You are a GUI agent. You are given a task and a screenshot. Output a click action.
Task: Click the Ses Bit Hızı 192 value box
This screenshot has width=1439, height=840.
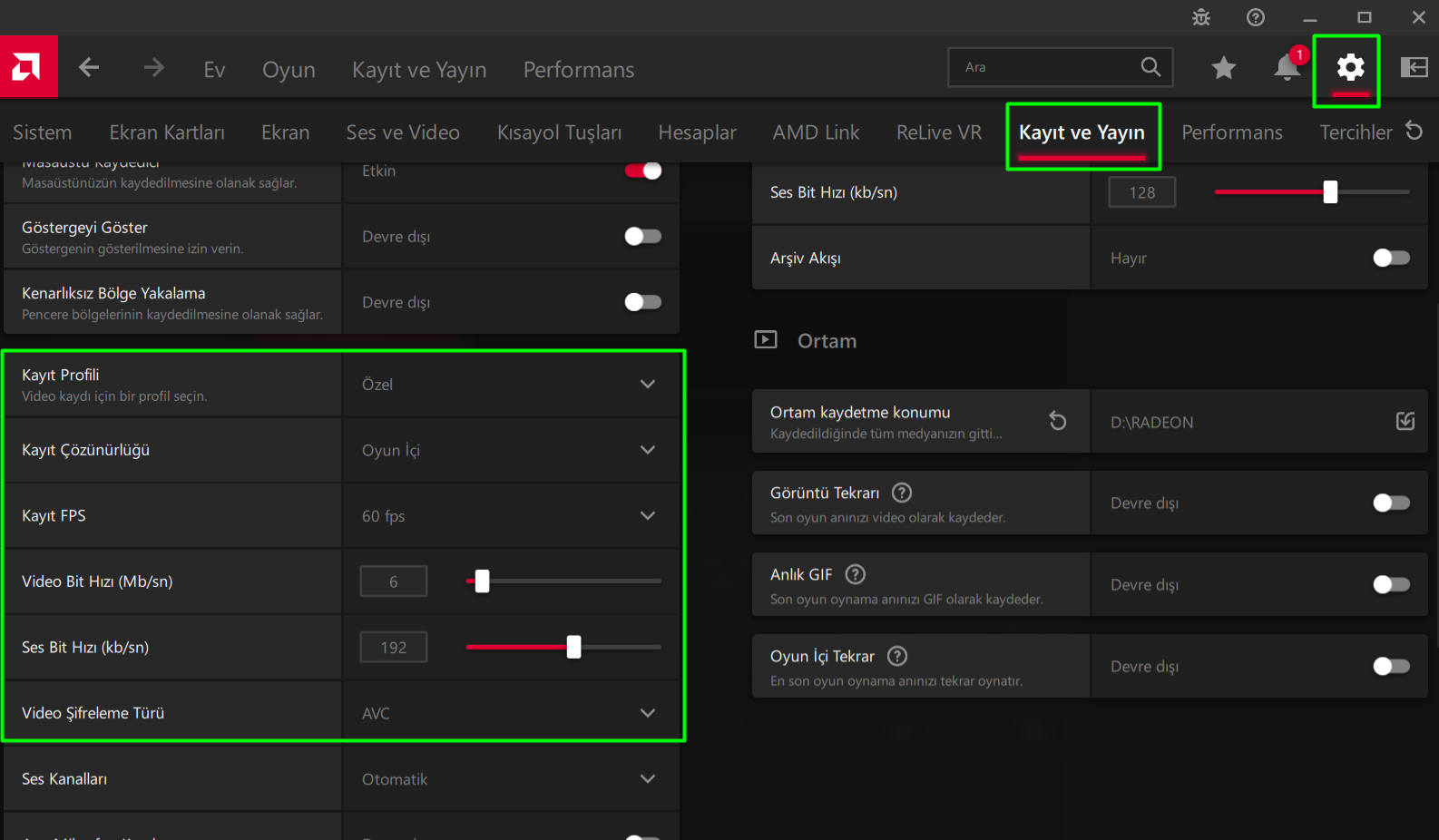point(394,647)
